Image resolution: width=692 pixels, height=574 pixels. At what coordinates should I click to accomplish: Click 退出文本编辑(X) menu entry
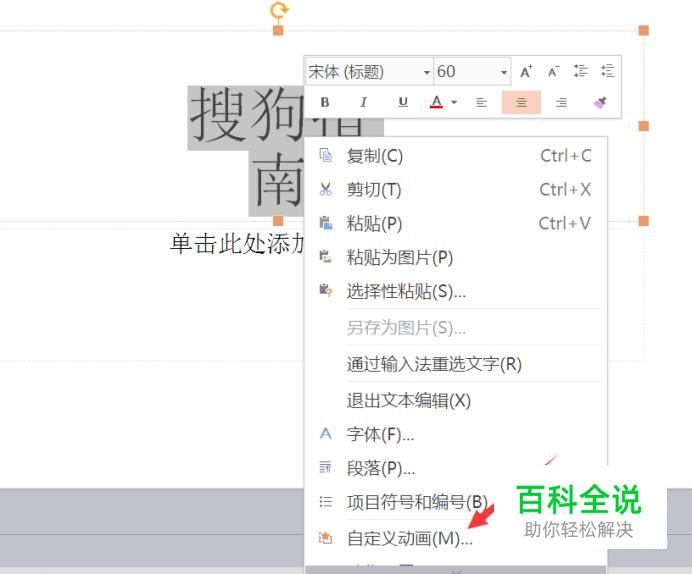click(x=456, y=401)
